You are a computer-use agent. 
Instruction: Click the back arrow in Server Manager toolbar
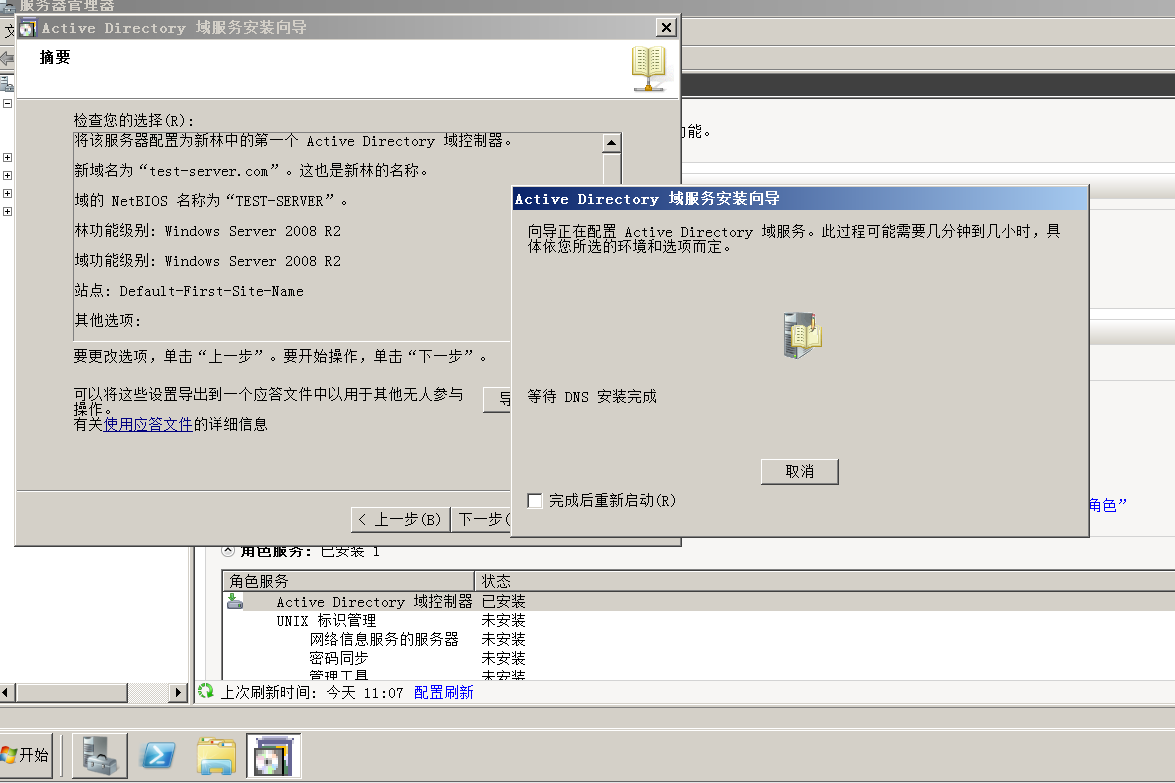tap(7, 58)
